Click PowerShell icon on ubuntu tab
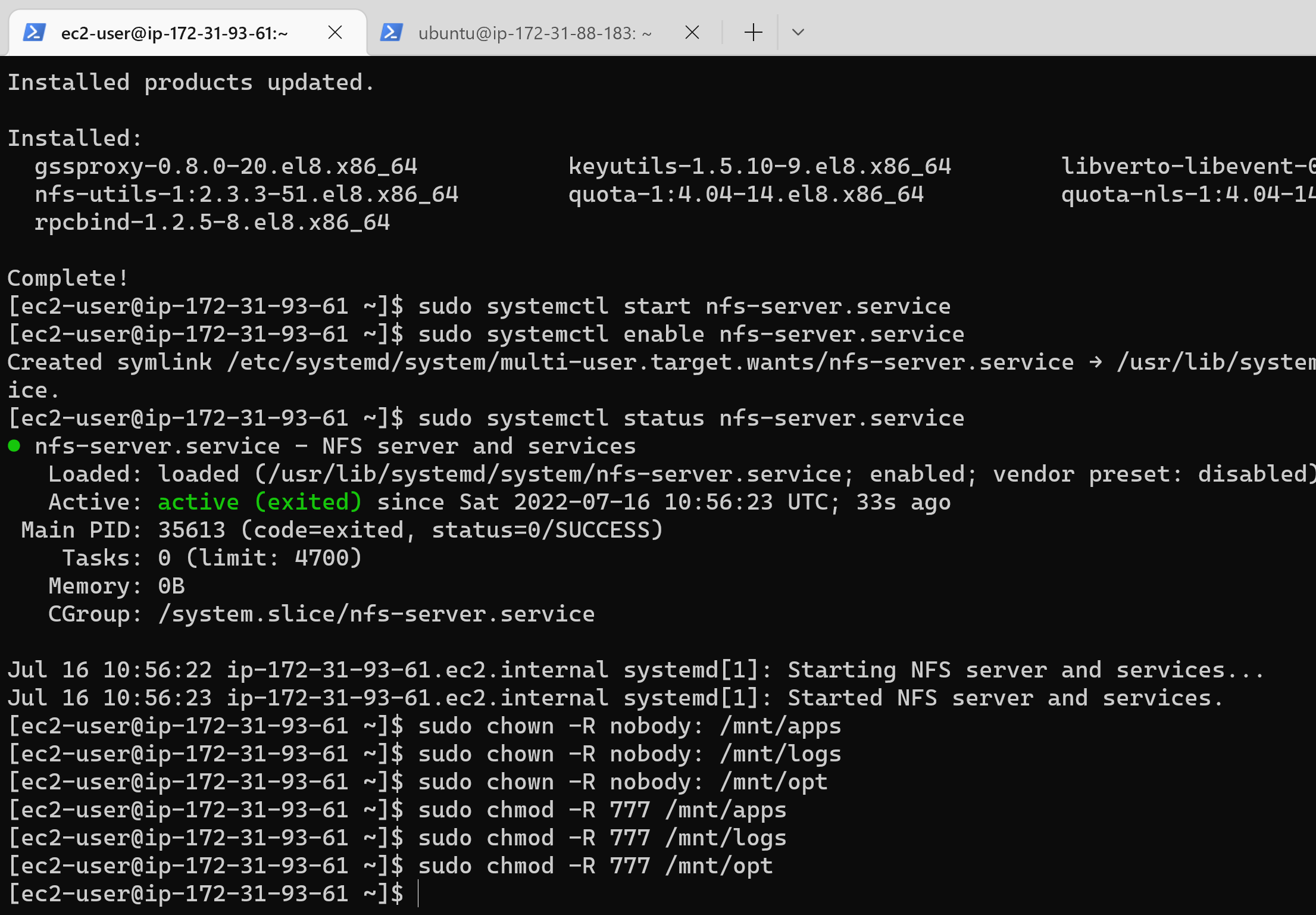The image size is (1316, 915). (391, 32)
